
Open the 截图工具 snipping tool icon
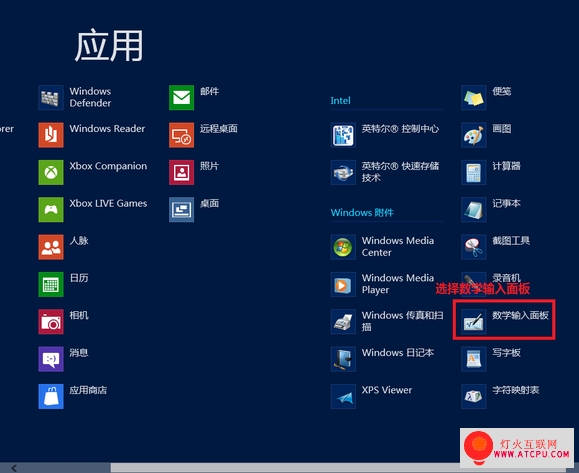474,247
